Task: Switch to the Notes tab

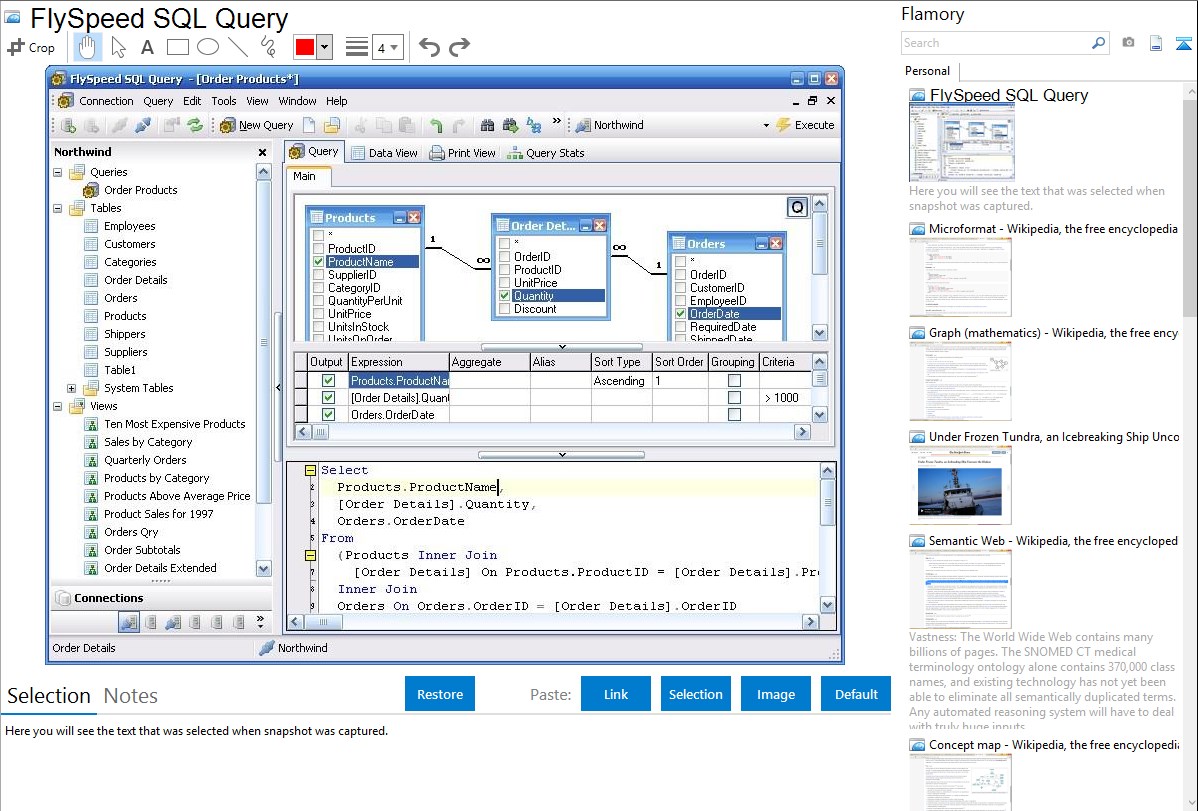Action: [x=131, y=696]
